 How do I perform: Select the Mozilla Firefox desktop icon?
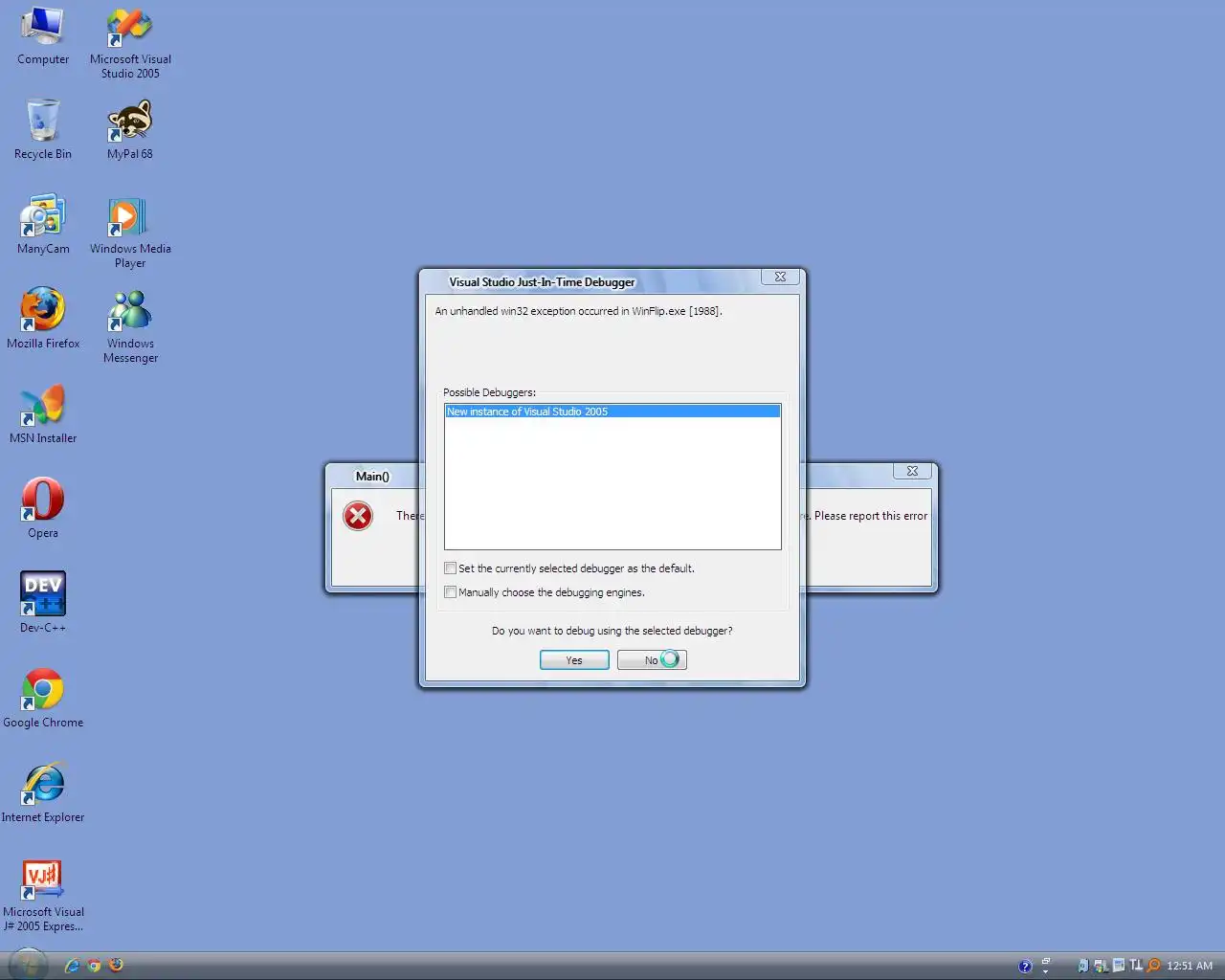point(43,318)
